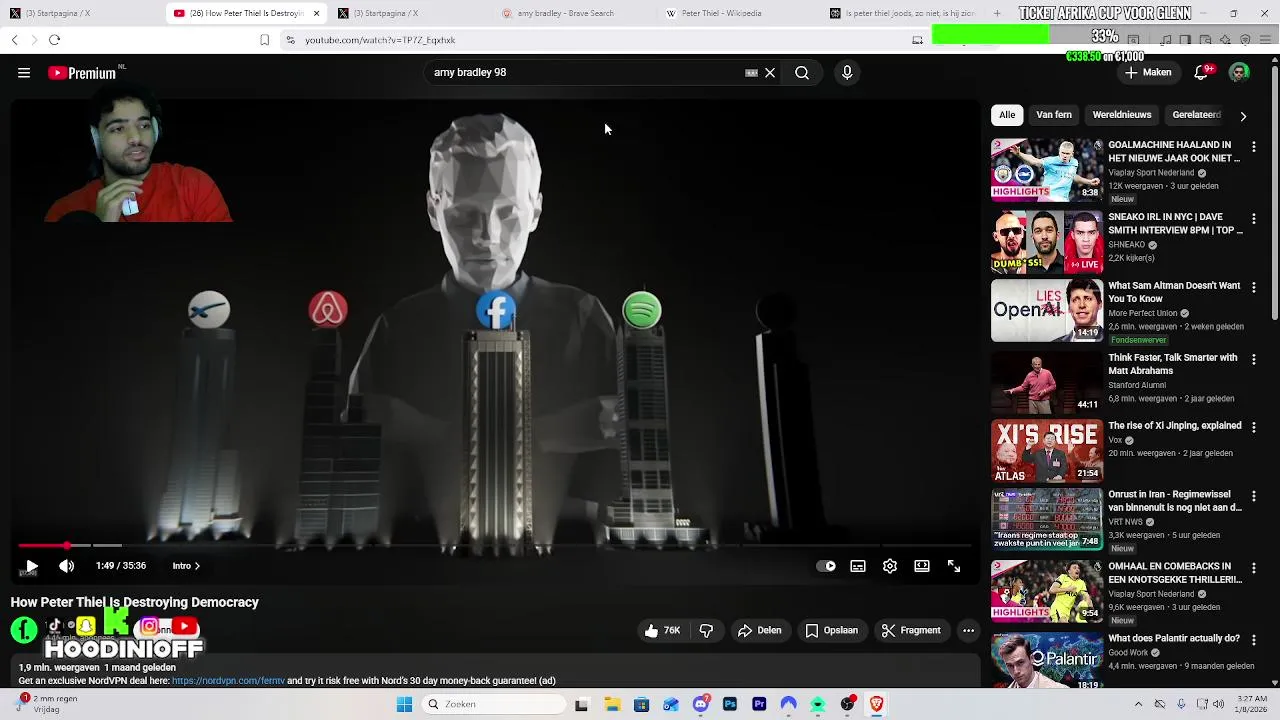1280x720 pixels.
Task: Open player settings gear
Action: [890, 566]
